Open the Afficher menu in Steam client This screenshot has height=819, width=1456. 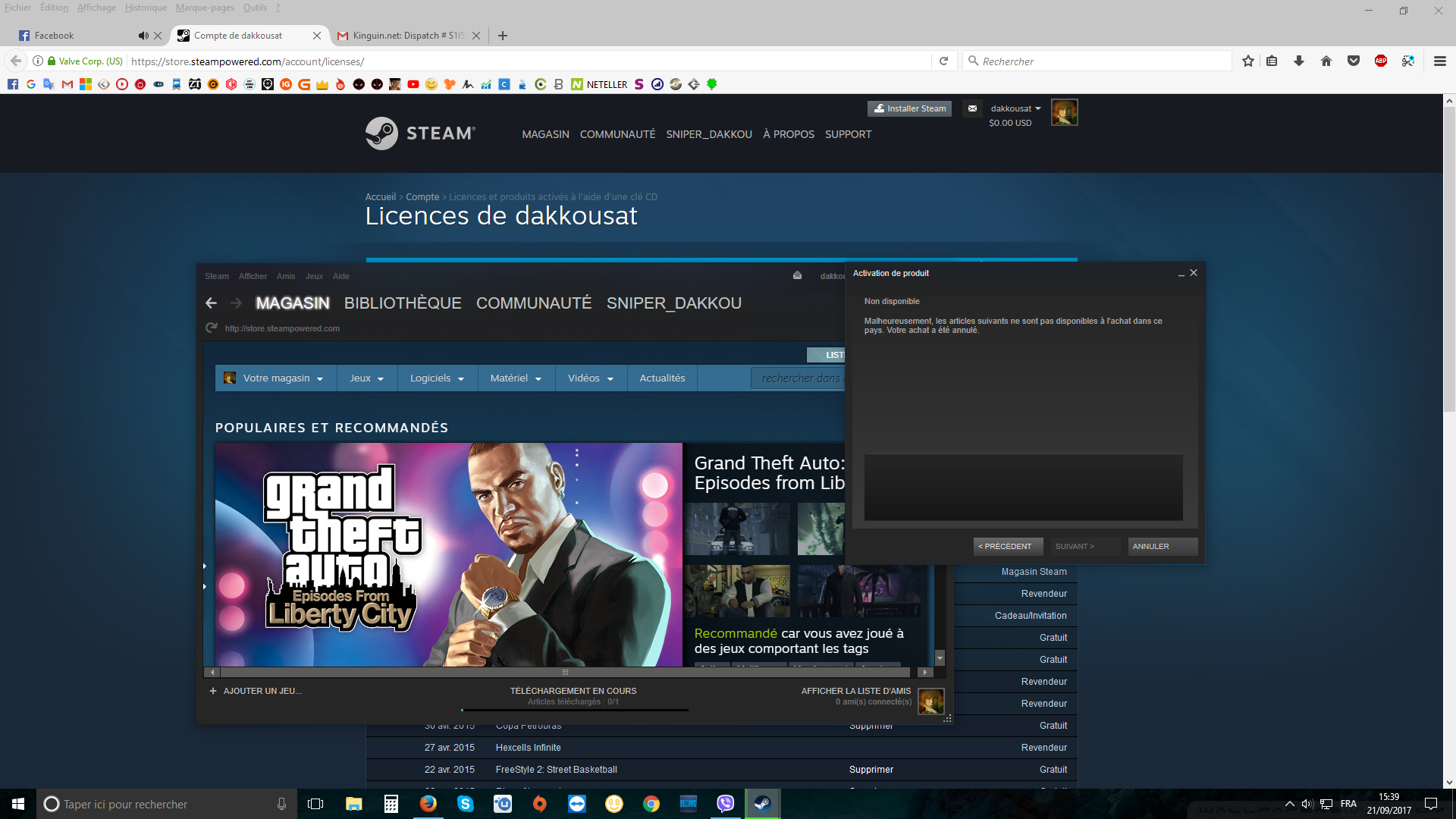click(253, 276)
